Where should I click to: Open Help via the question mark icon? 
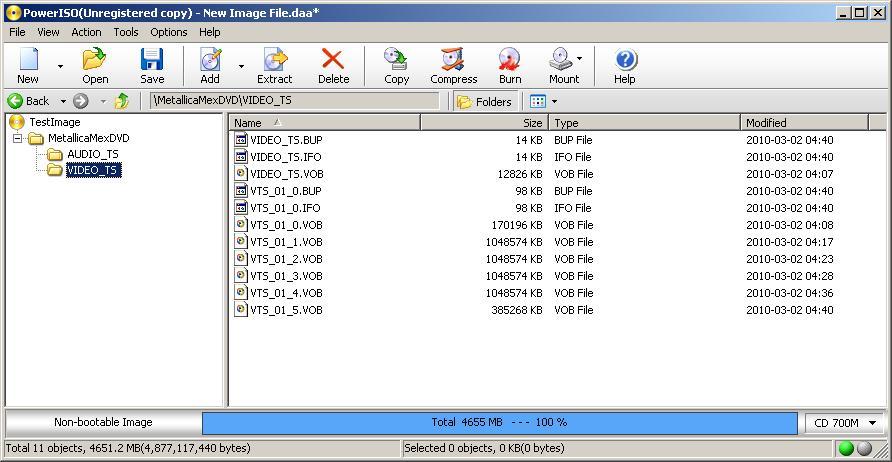click(x=625, y=59)
